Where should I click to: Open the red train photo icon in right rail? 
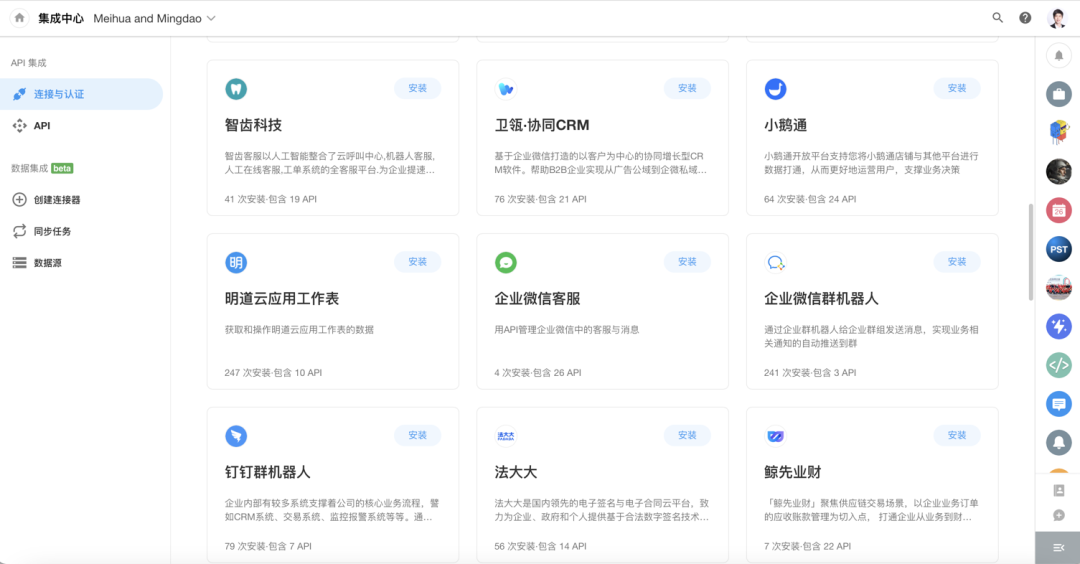pyautogui.click(x=1059, y=288)
